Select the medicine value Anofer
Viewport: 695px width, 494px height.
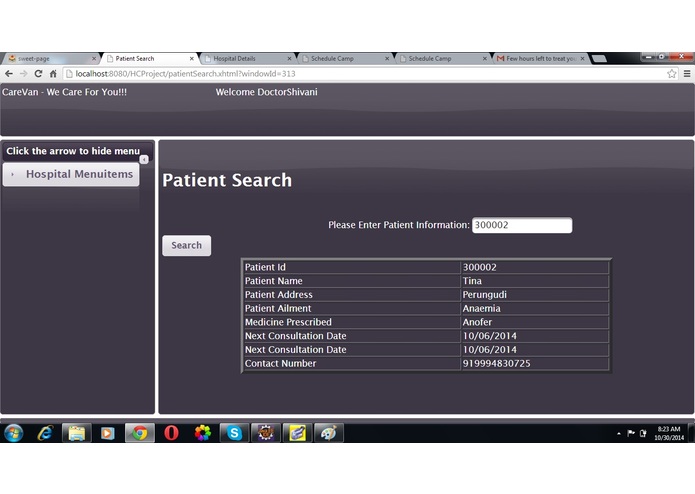477,322
